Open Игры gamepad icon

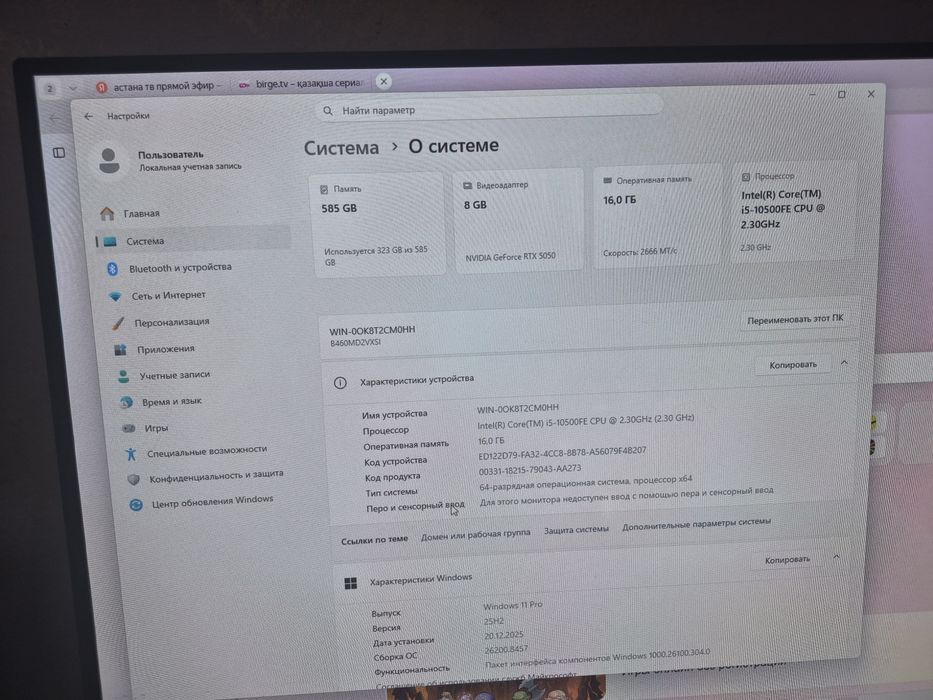point(129,428)
